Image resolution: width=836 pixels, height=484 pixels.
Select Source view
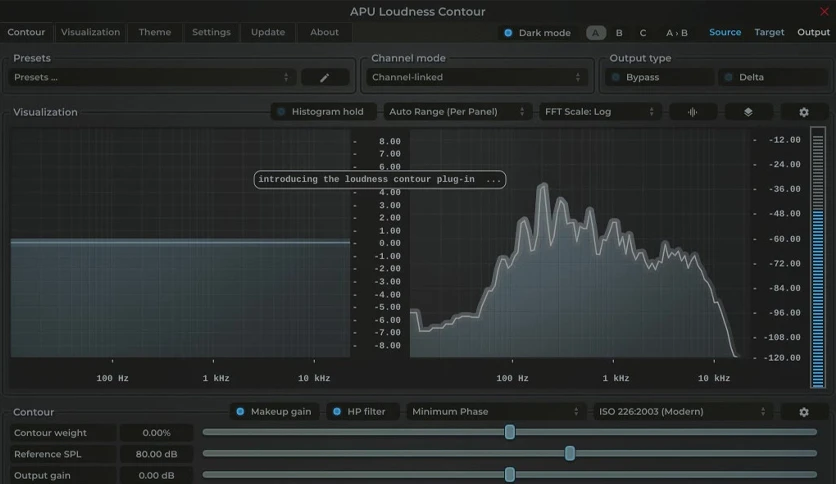click(x=725, y=32)
